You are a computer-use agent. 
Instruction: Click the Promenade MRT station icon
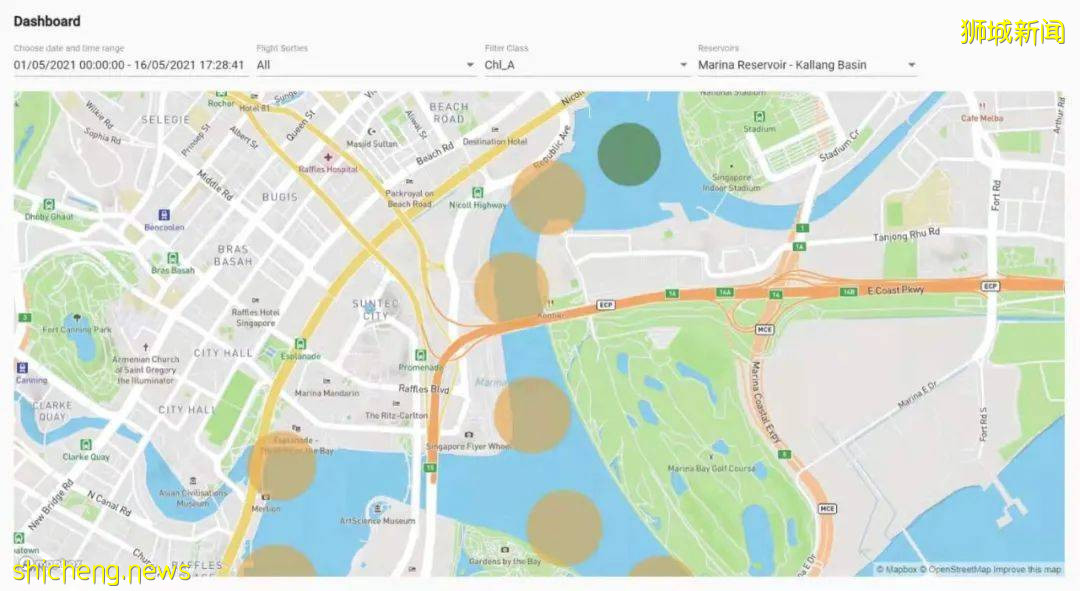coord(420,355)
